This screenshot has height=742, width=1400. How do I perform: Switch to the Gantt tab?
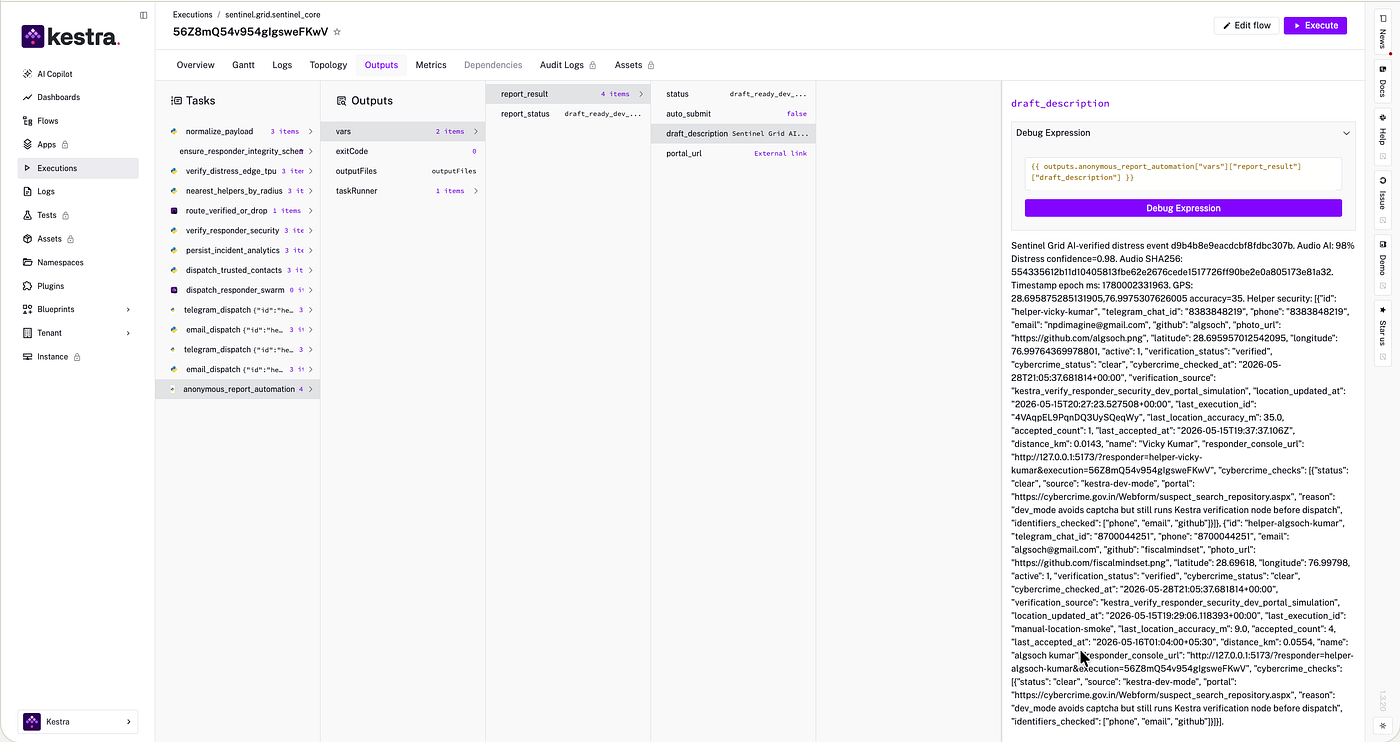tap(243, 65)
